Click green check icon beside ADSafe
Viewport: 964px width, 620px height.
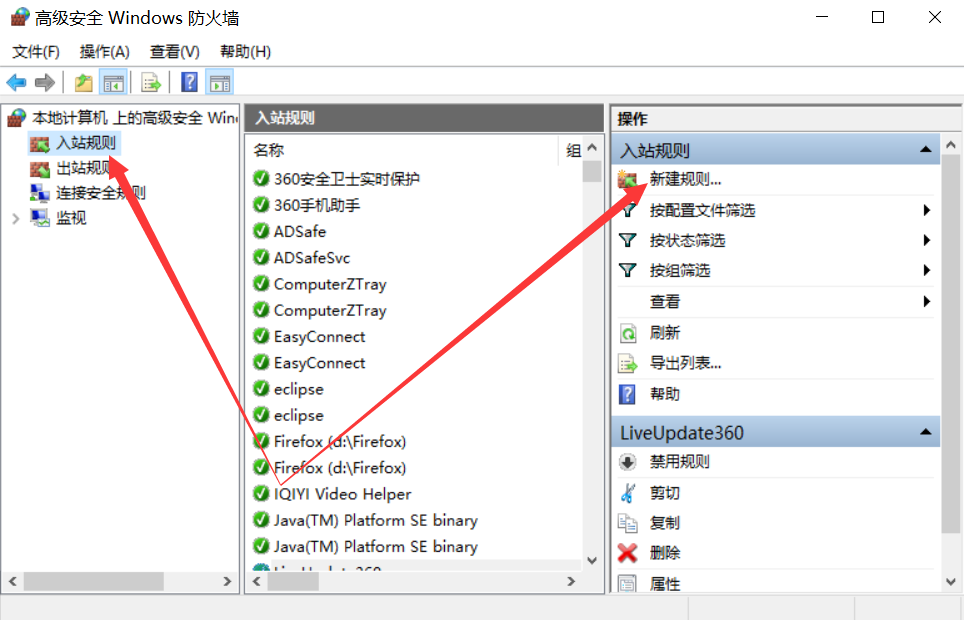point(261,231)
